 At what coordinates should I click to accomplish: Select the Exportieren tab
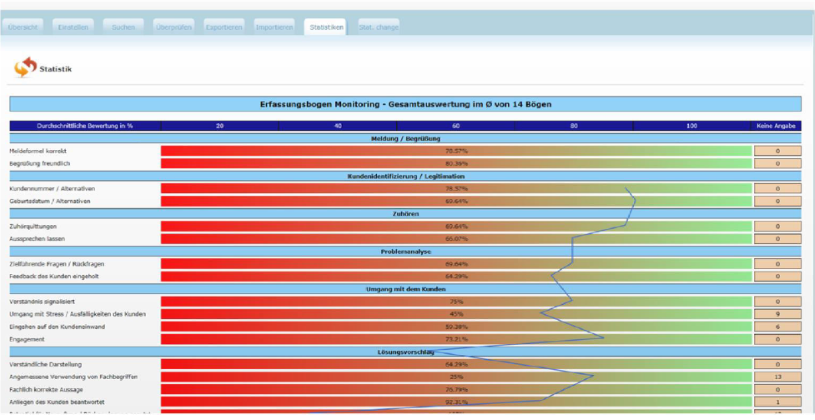tap(224, 26)
